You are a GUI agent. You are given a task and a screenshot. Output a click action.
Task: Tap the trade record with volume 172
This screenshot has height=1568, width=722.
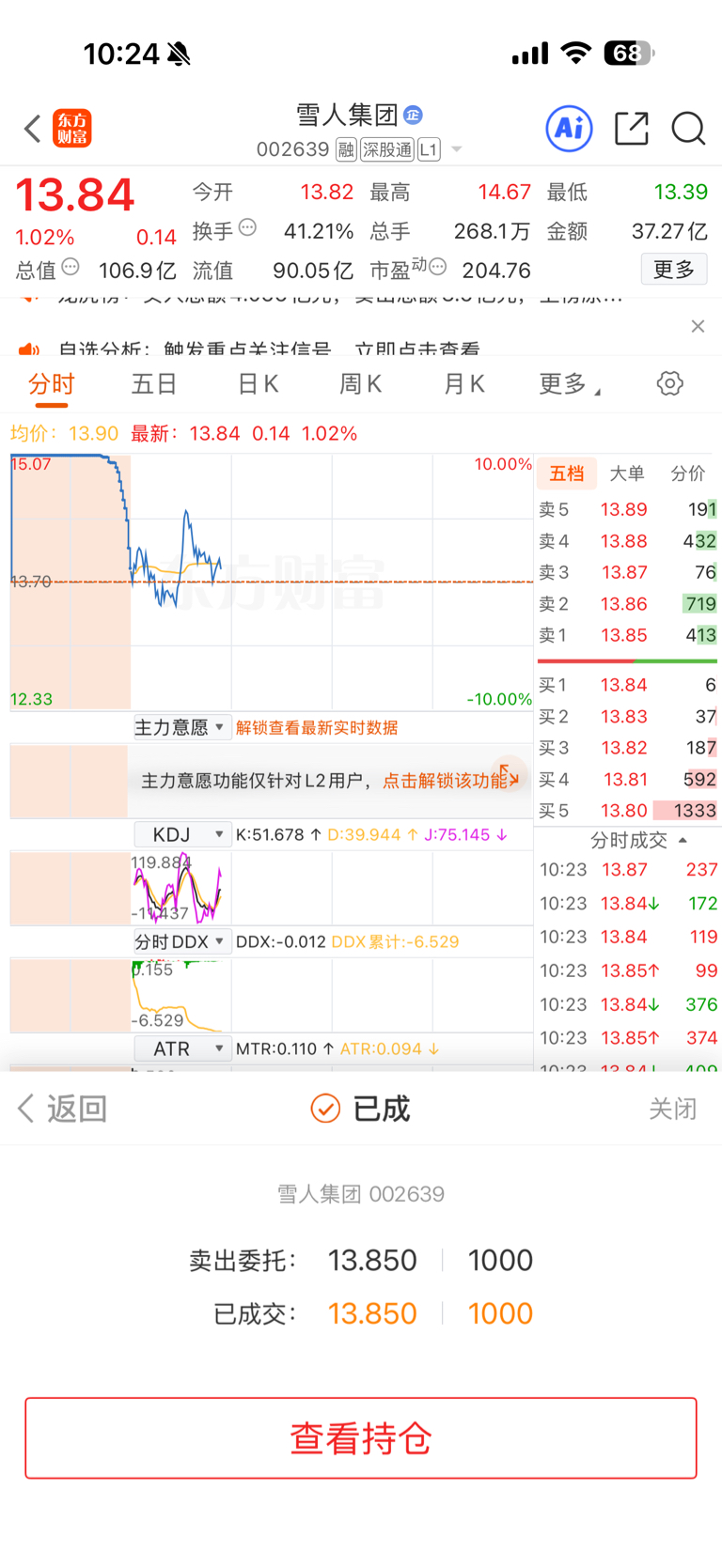(x=628, y=903)
